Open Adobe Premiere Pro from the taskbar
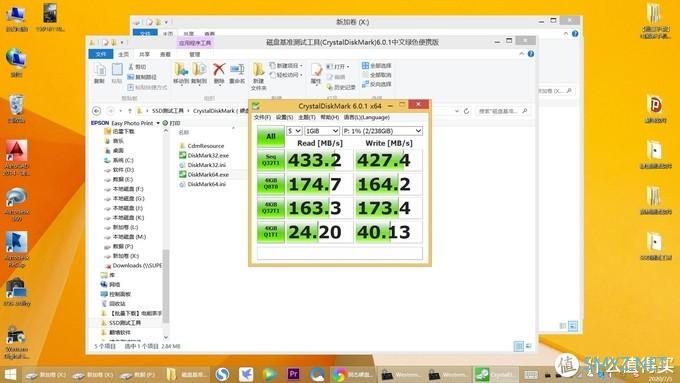Viewport: 680px width, 383px height. point(294,374)
